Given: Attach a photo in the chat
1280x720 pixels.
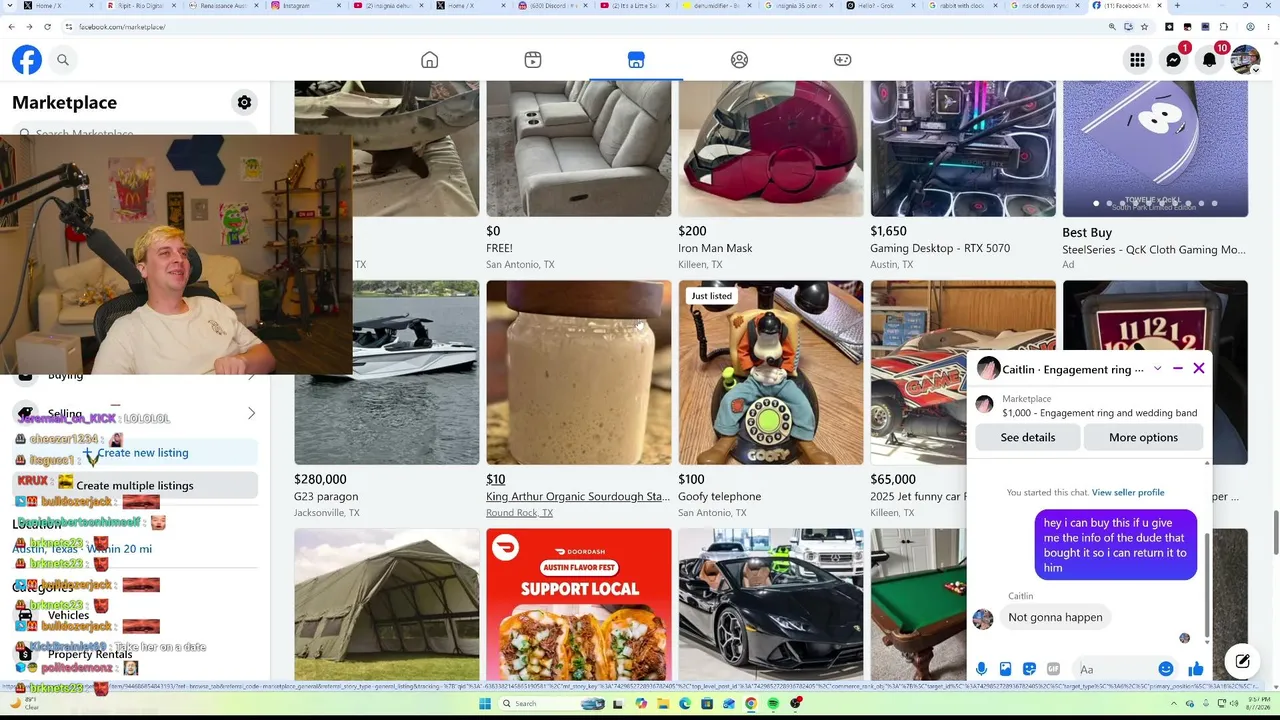Looking at the screenshot, I should [1005, 669].
